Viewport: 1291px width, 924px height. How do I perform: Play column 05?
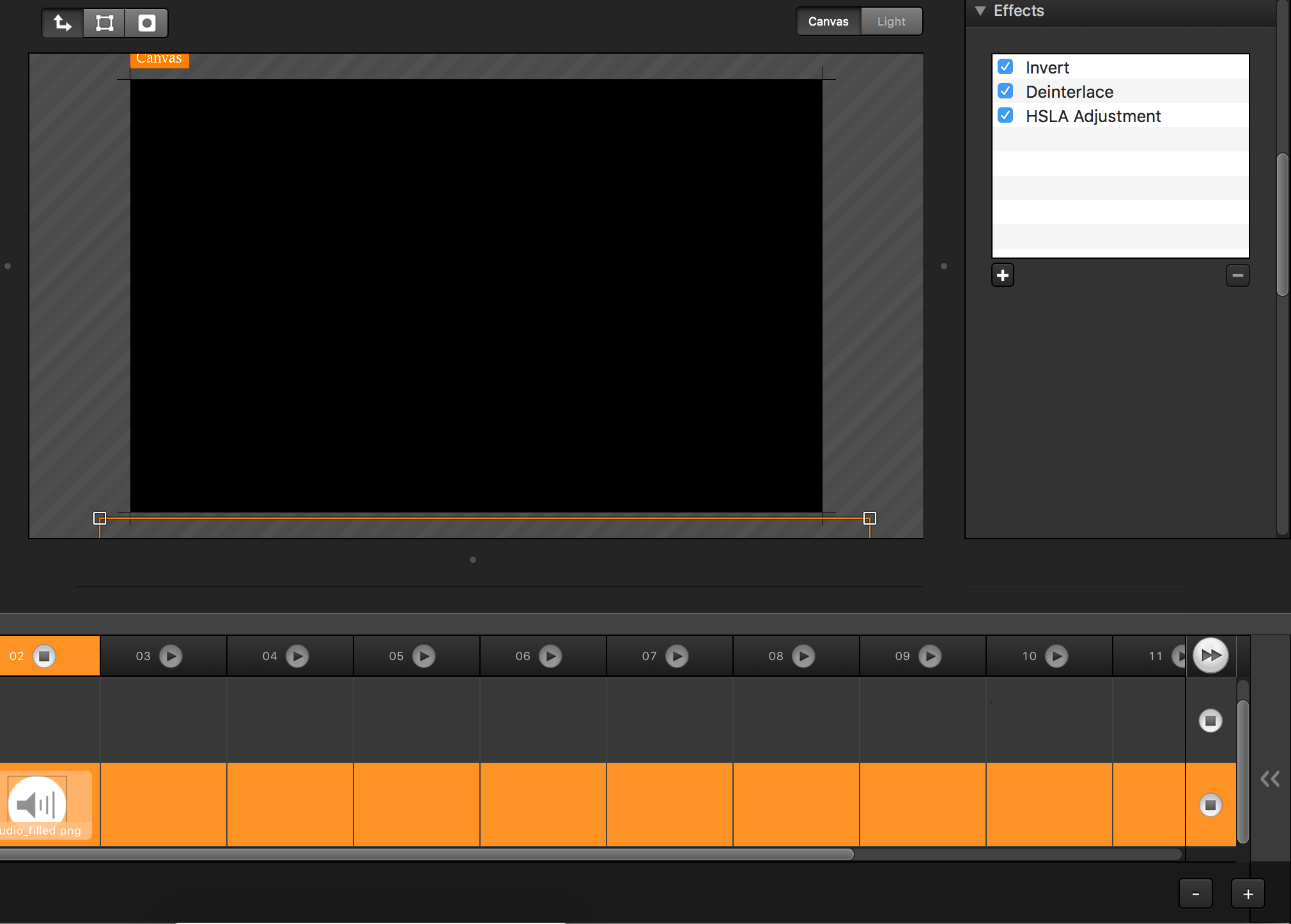point(424,656)
